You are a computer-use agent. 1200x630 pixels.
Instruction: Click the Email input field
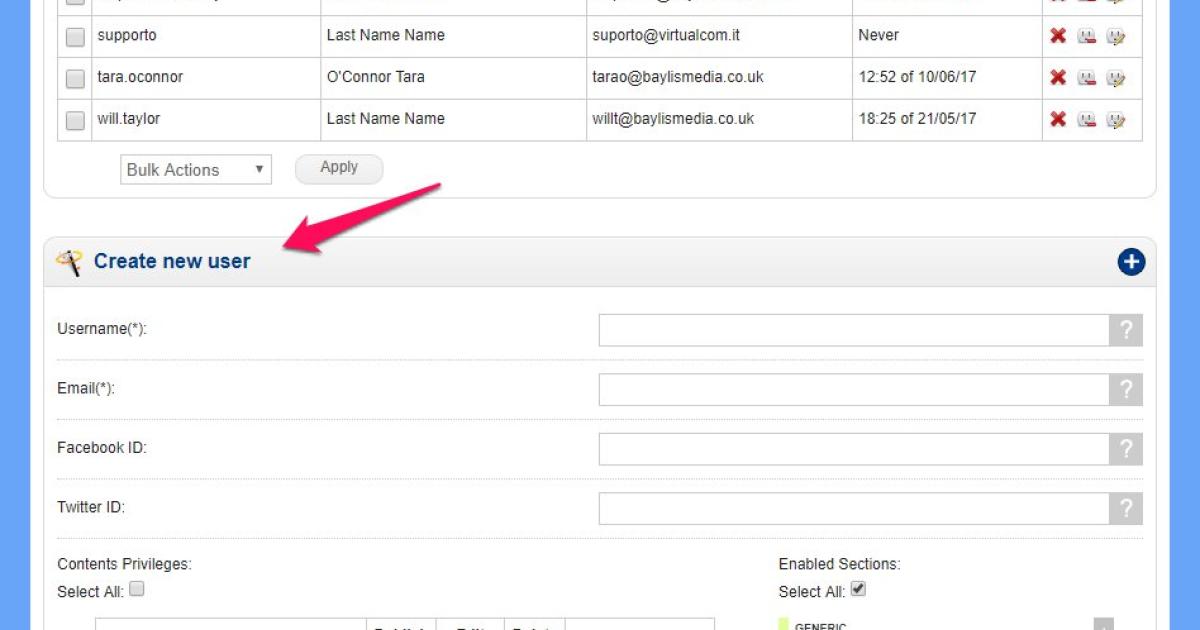click(854, 390)
